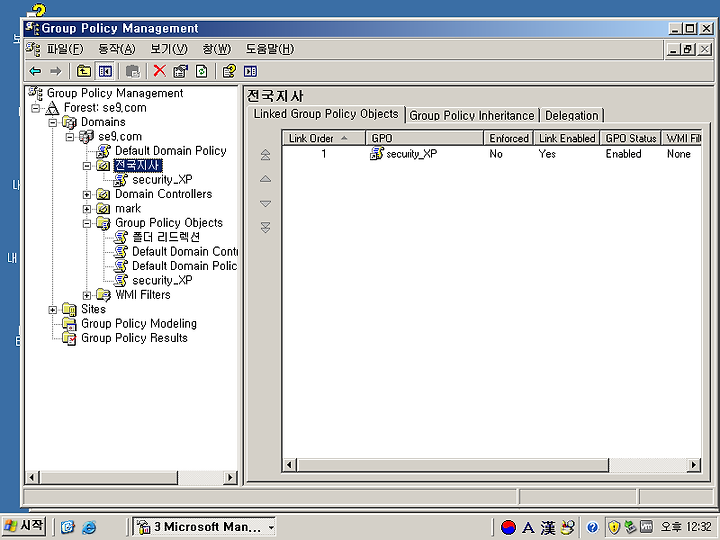This screenshot has width=720, height=540.
Task: Switch to Group Policy Inheritance tab
Action: click(472, 115)
